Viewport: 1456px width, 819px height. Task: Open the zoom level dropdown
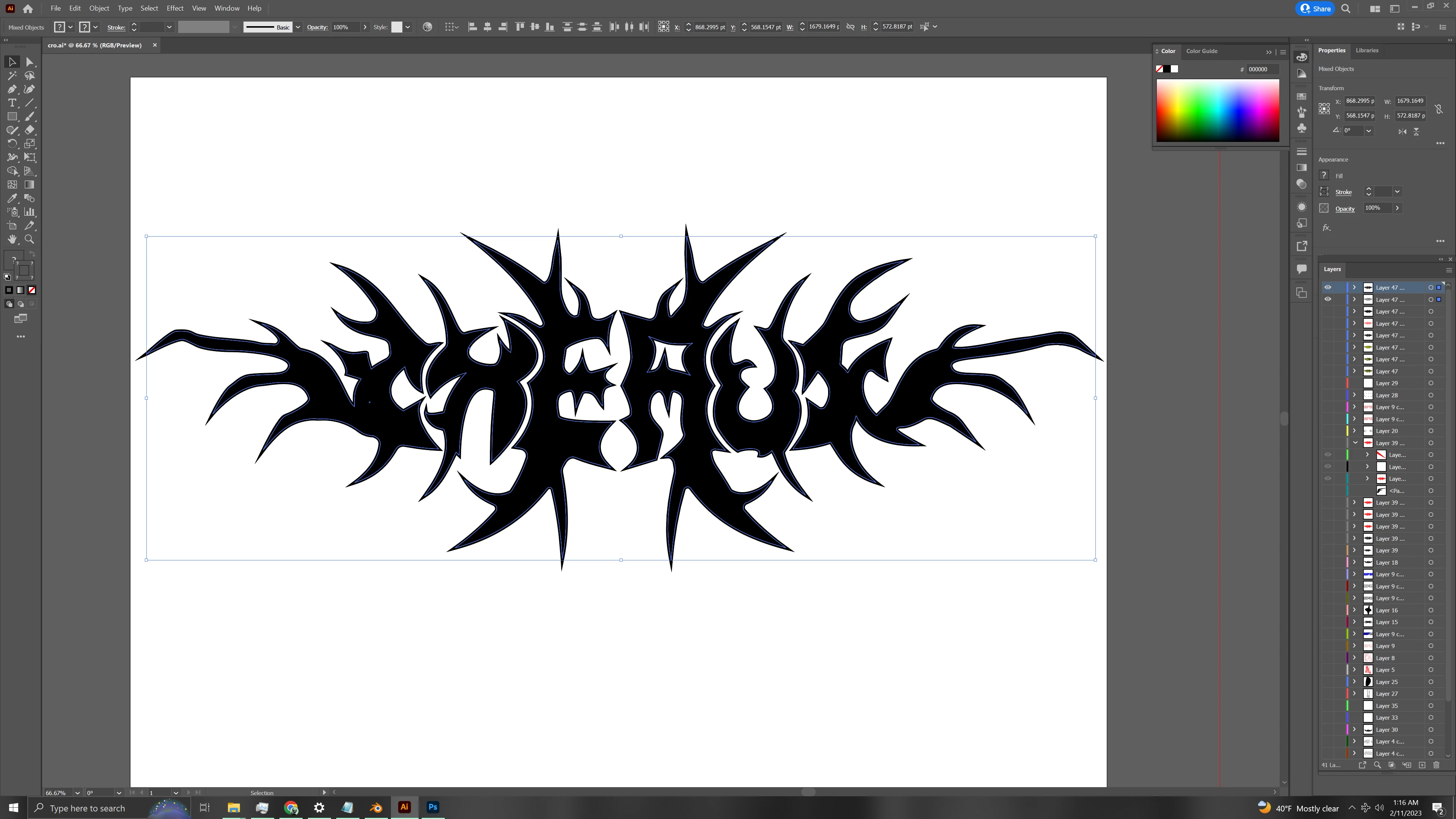click(x=77, y=792)
